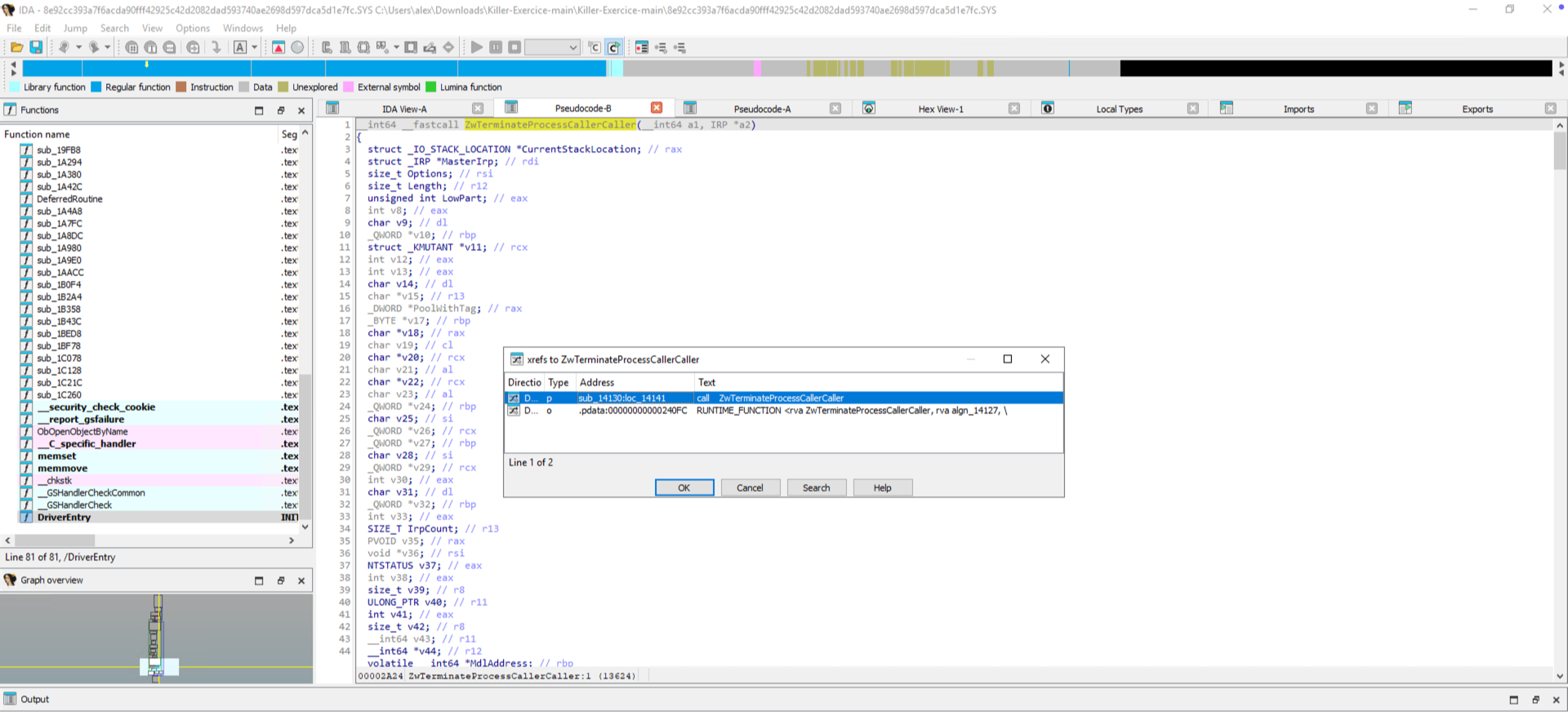Click the Text column header in xrefs
Viewport: 1568px width, 712px height.
click(x=879, y=382)
